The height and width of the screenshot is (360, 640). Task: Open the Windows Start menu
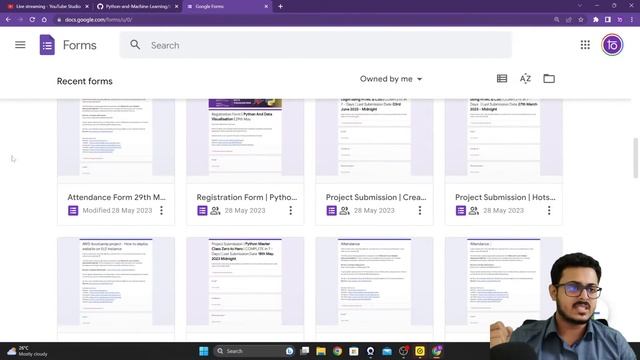pos(204,351)
